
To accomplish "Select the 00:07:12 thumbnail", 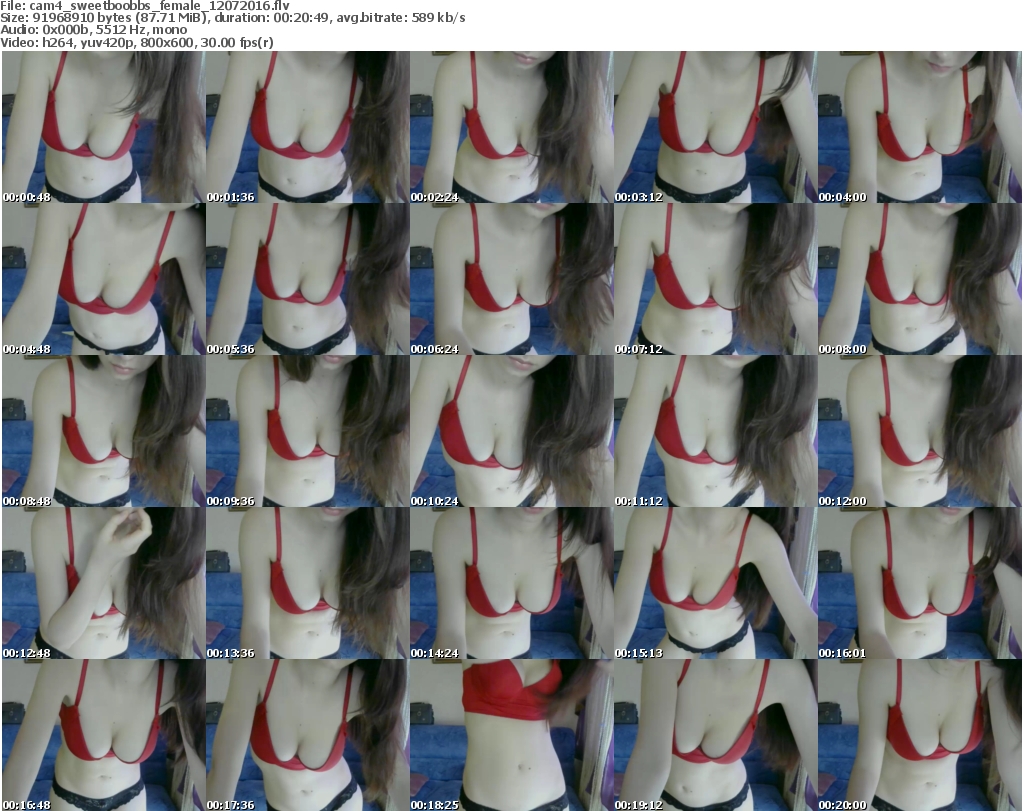I will coord(716,279).
